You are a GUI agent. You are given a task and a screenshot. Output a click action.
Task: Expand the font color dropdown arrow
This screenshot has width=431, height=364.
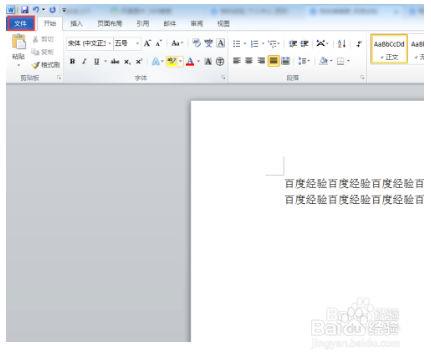click(198, 61)
